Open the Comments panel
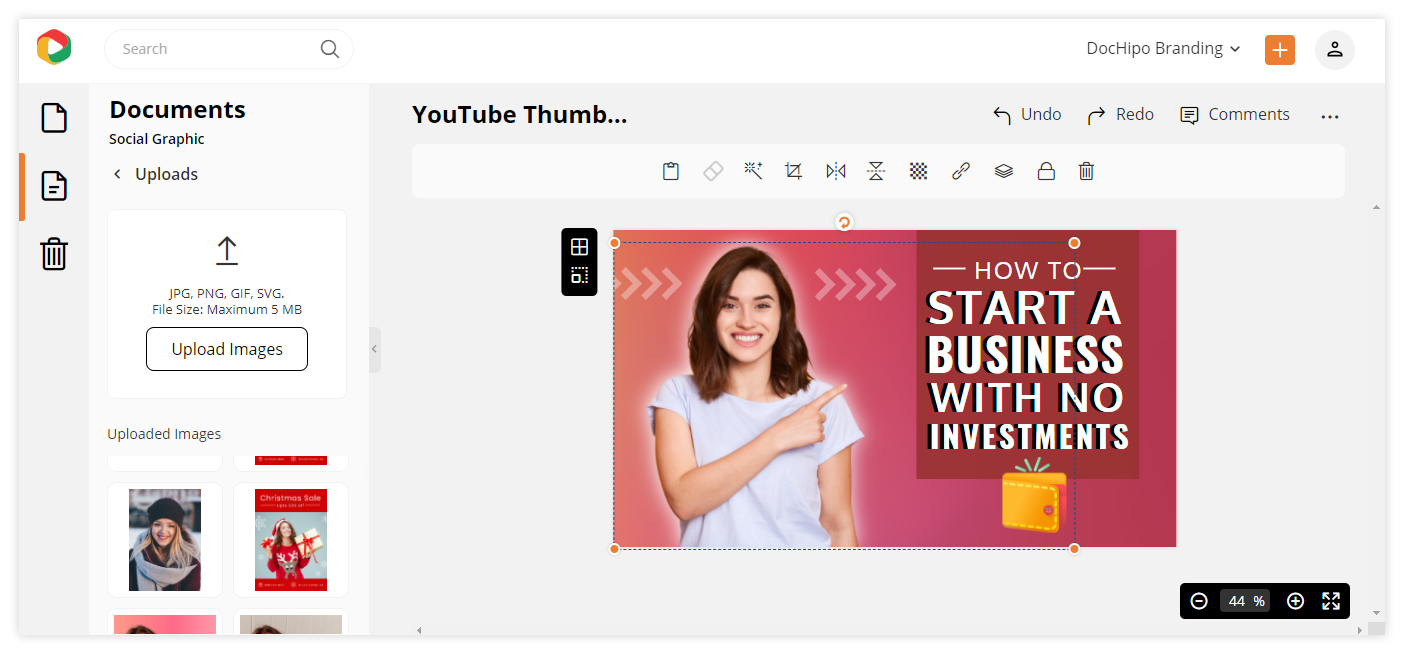1404x654 pixels. click(x=1235, y=115)
